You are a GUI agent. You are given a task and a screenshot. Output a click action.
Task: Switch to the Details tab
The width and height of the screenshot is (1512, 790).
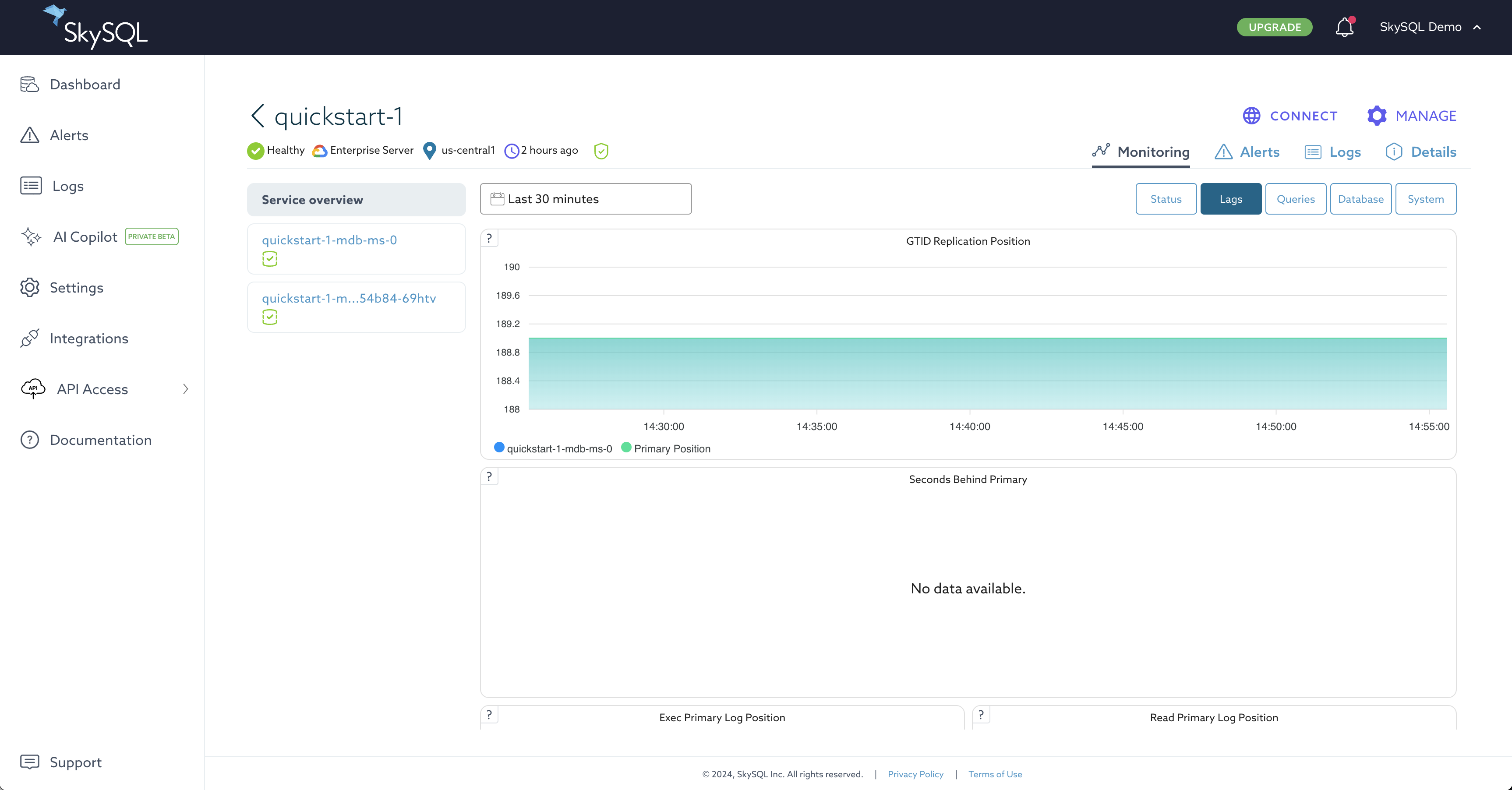click(1420, 152)
